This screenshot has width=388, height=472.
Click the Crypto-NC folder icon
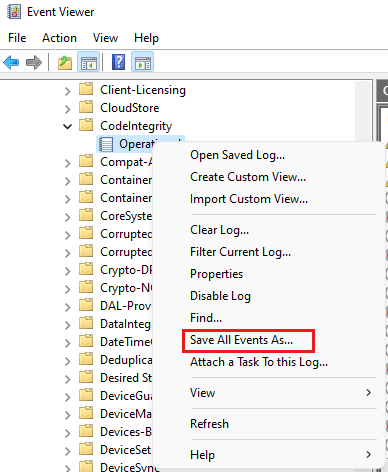[86, 287]
